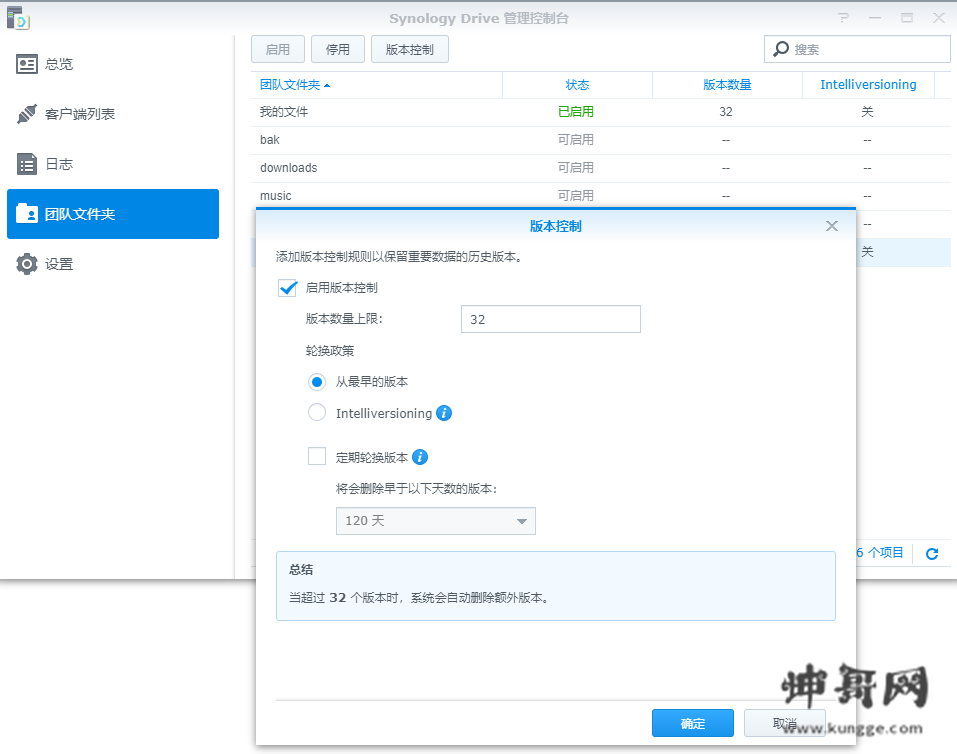957x754 pixels.
Task: Uncheck the 启用版本控制 checkbox
Action: click(x=288, y=288)
